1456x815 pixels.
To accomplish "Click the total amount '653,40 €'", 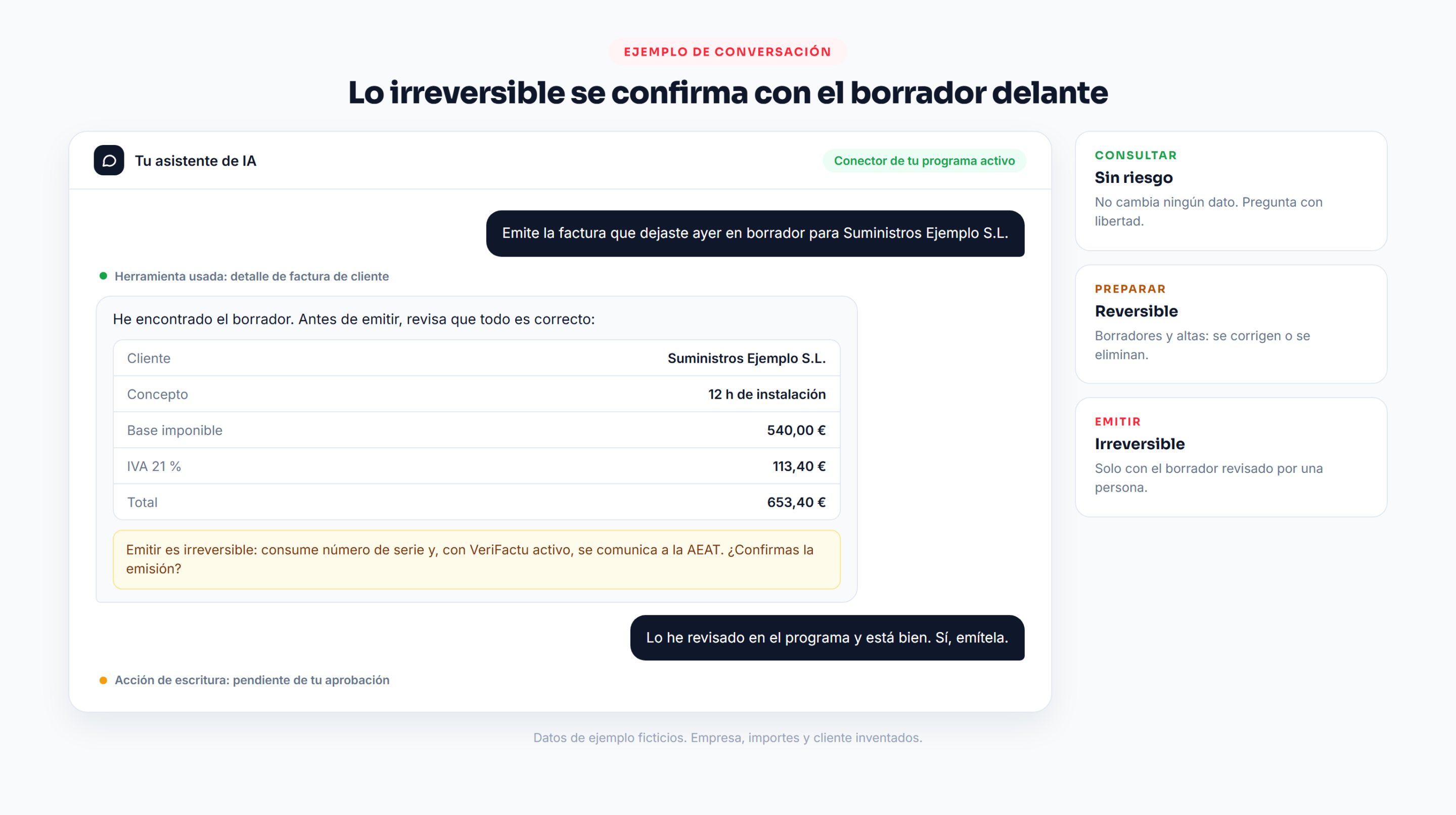I will coord(796,503).
